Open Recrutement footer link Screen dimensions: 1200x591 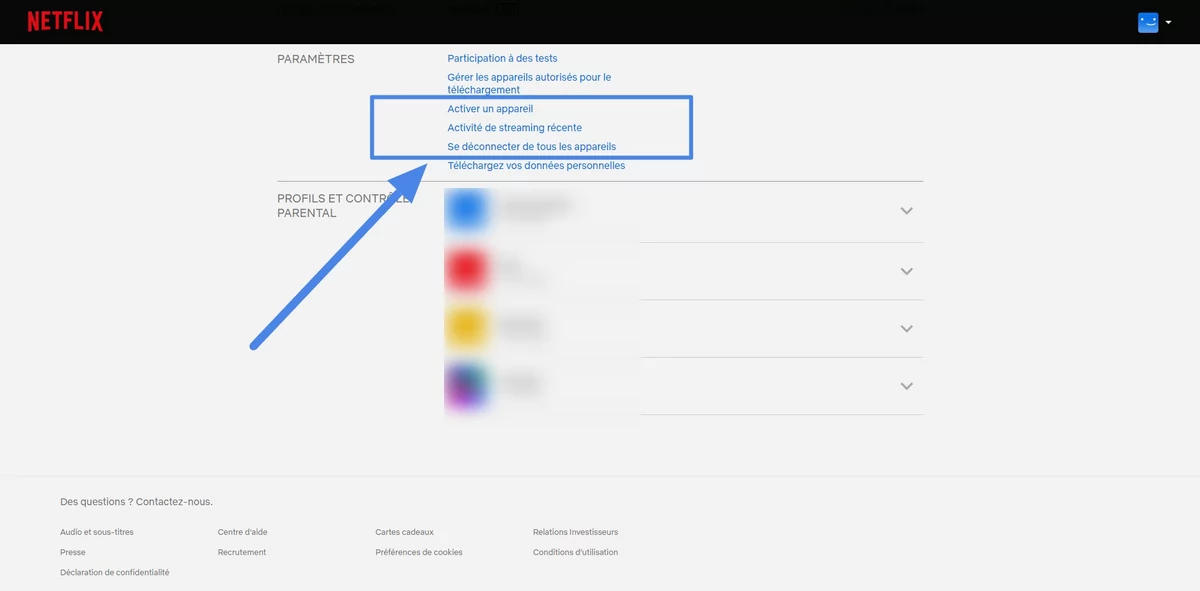(x=242, y=552)
